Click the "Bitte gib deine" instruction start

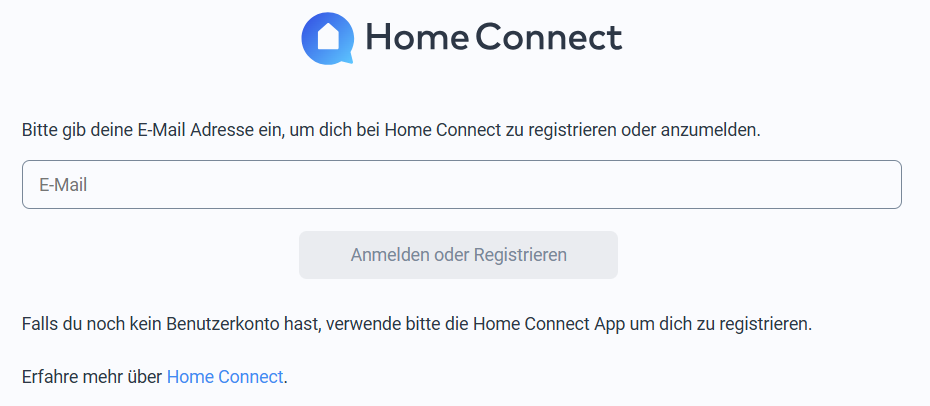pyautogui.click(x=71, y=130)
